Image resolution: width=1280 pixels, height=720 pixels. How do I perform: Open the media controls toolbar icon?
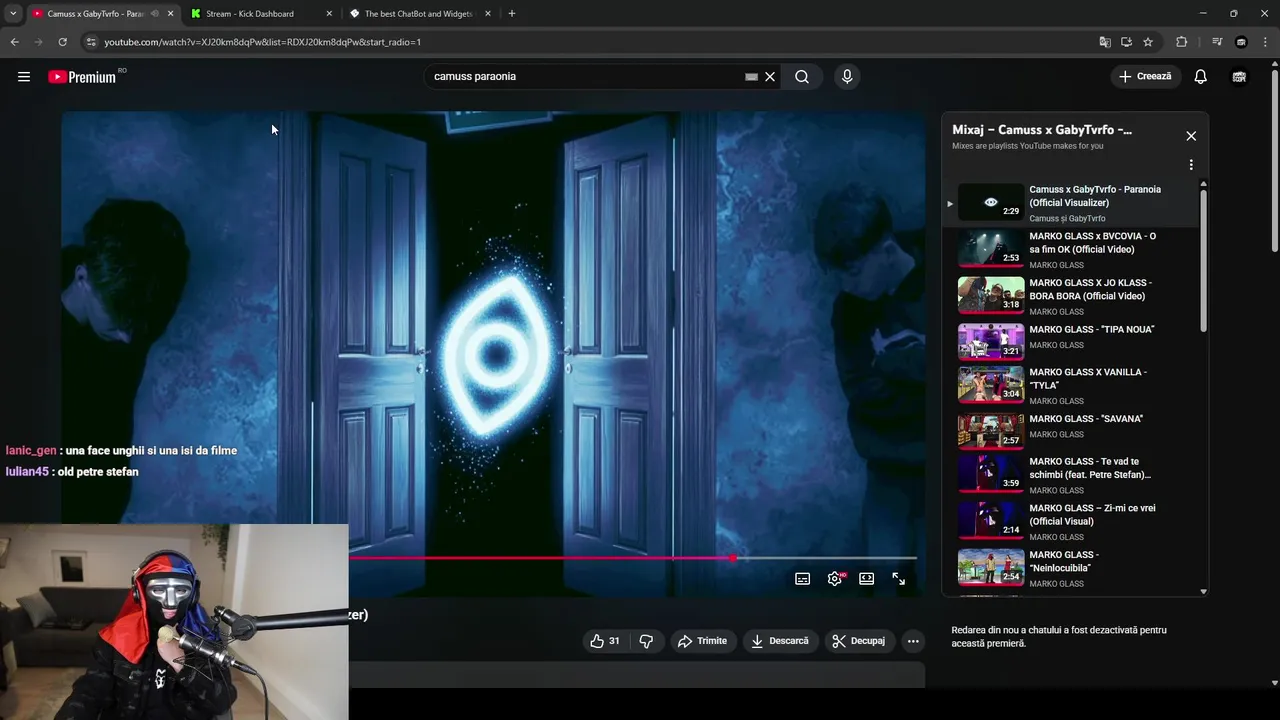point(1217,42)
